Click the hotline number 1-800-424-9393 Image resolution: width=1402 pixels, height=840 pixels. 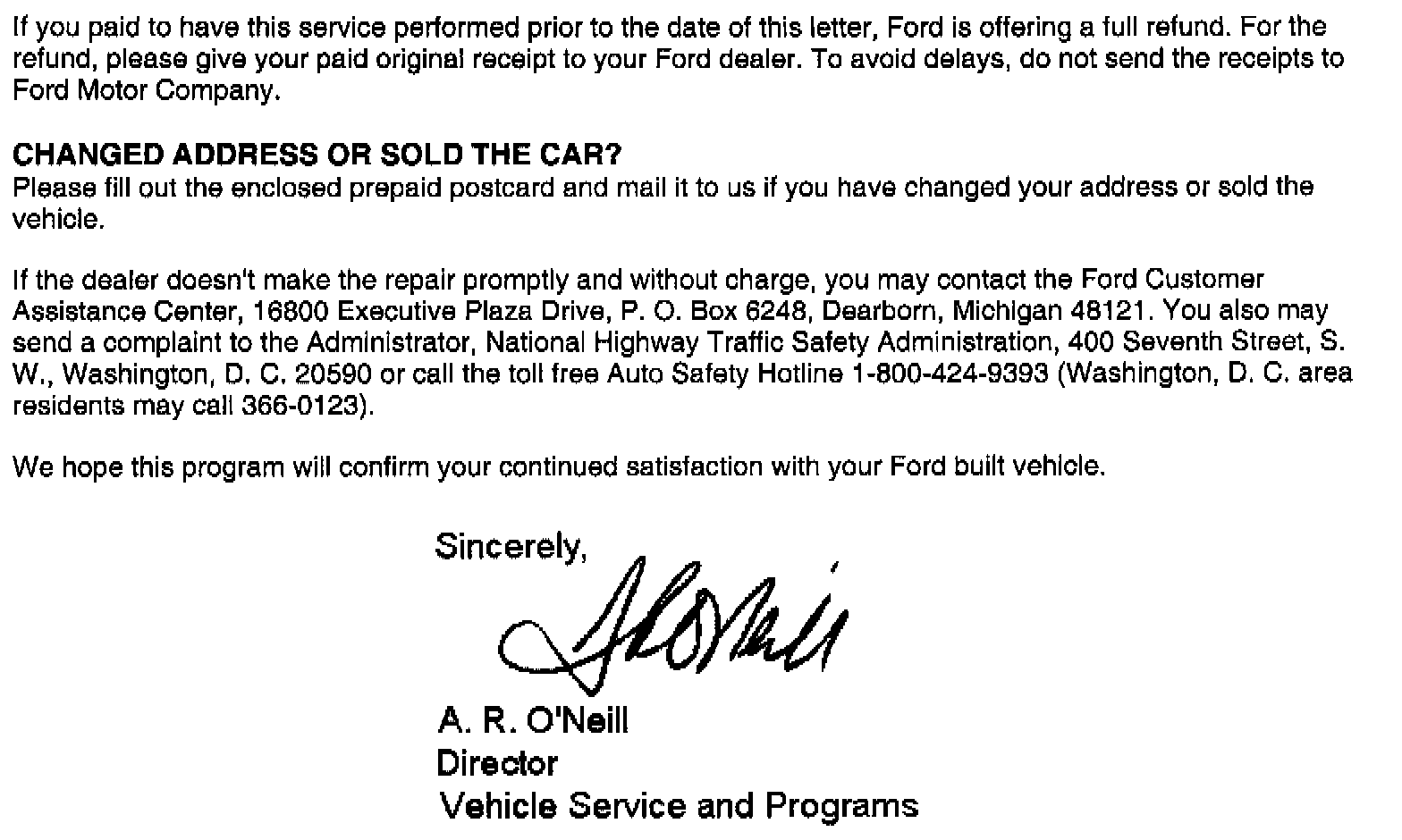pyautogui.click(x=950, y=374)
